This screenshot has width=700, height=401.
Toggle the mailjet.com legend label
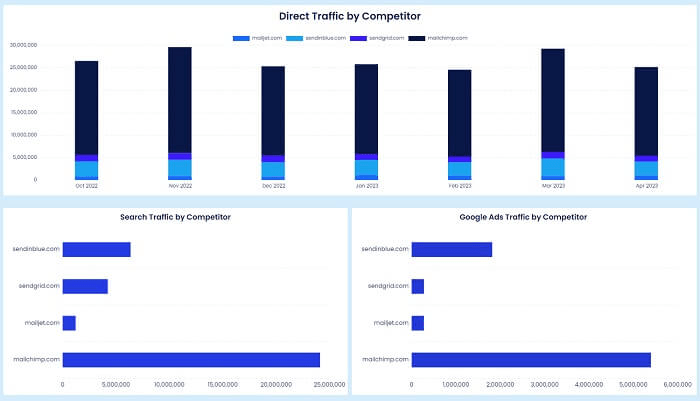[x=267, y=38]
